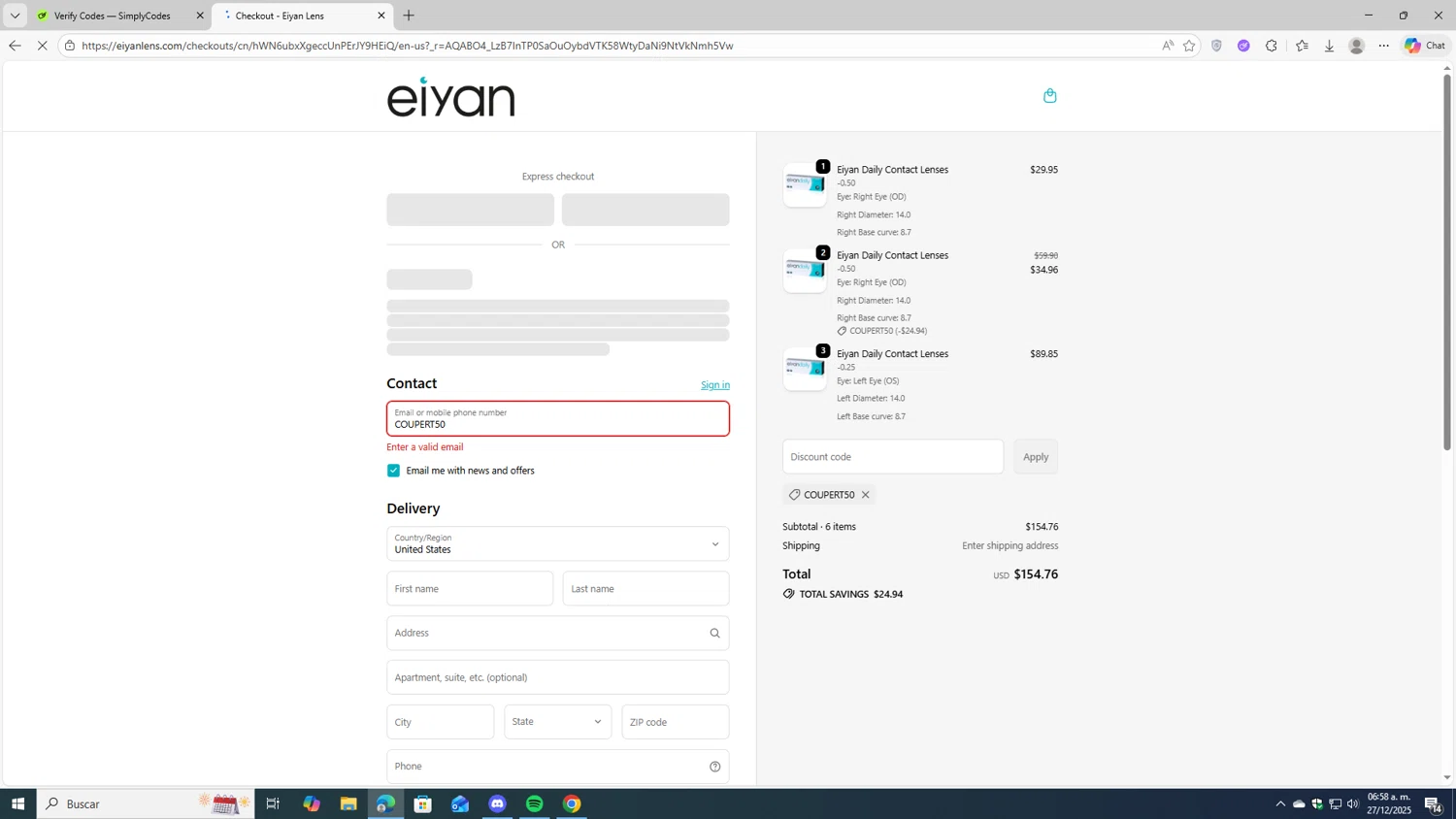
Task: Add this page to favorites
Action: pos(1188,46)
